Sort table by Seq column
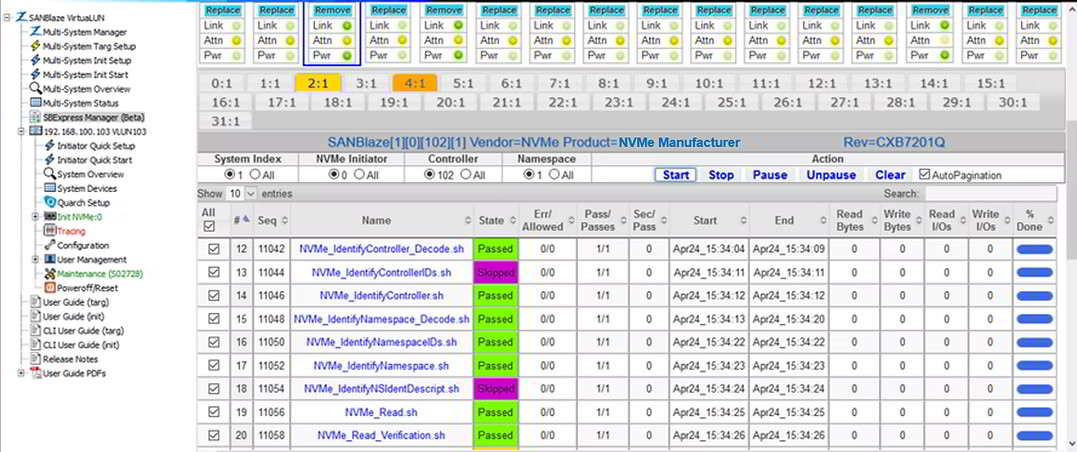This screenshot has height=452, width=1077. coord(272,221)
